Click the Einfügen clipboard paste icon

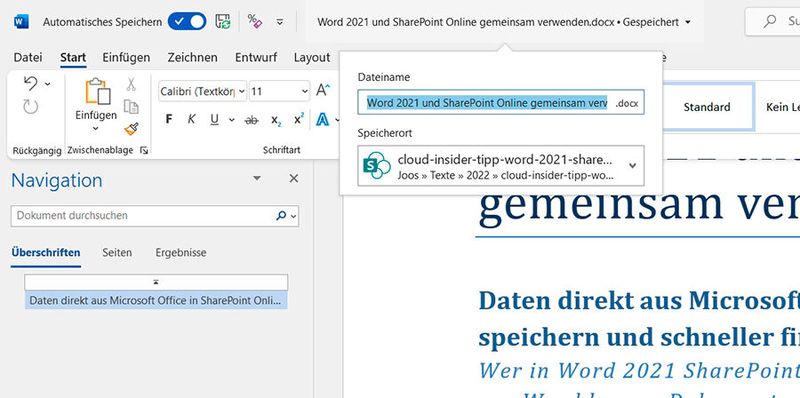pos(97,91)
